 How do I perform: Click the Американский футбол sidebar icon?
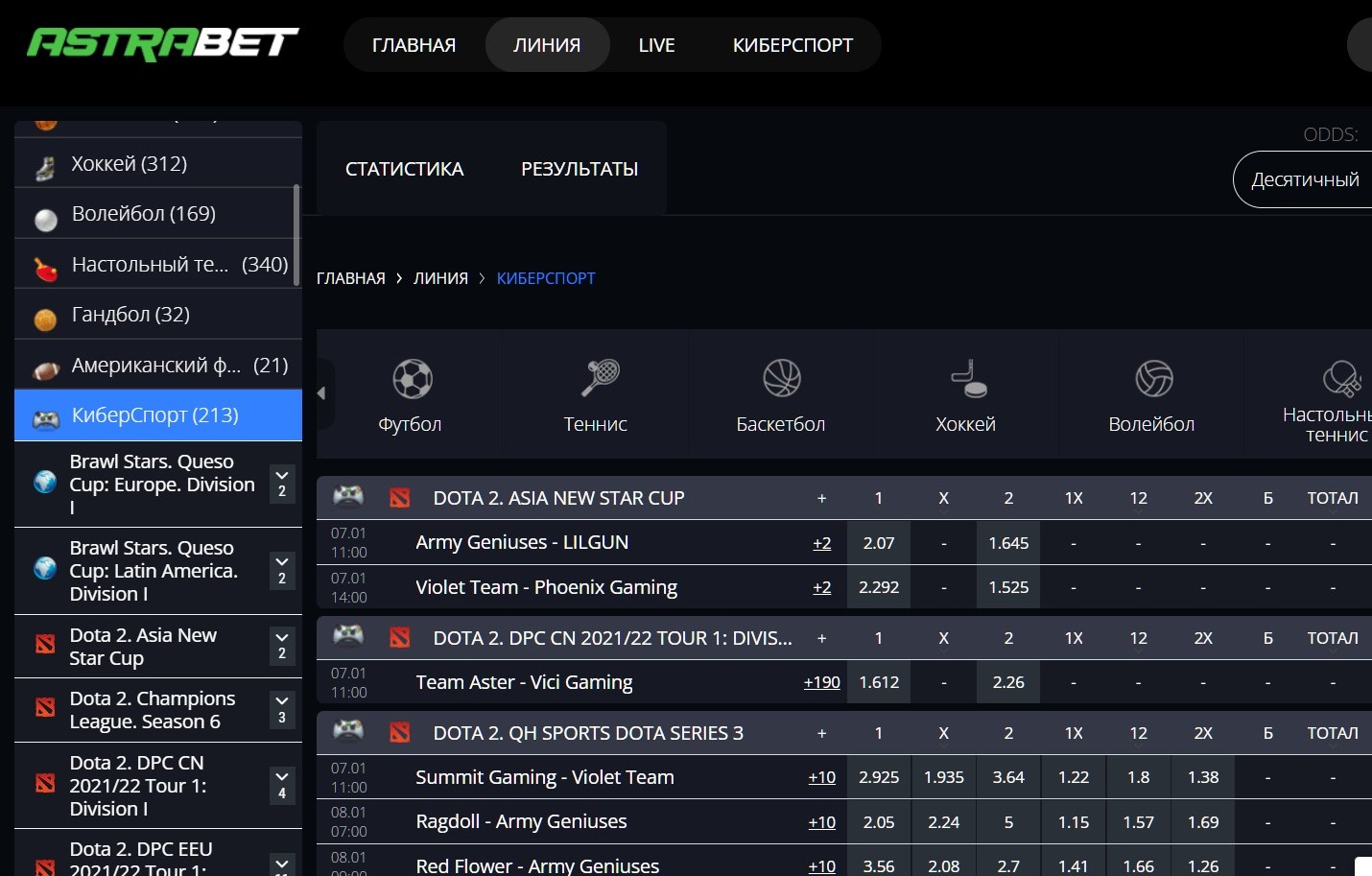point(46,370)
